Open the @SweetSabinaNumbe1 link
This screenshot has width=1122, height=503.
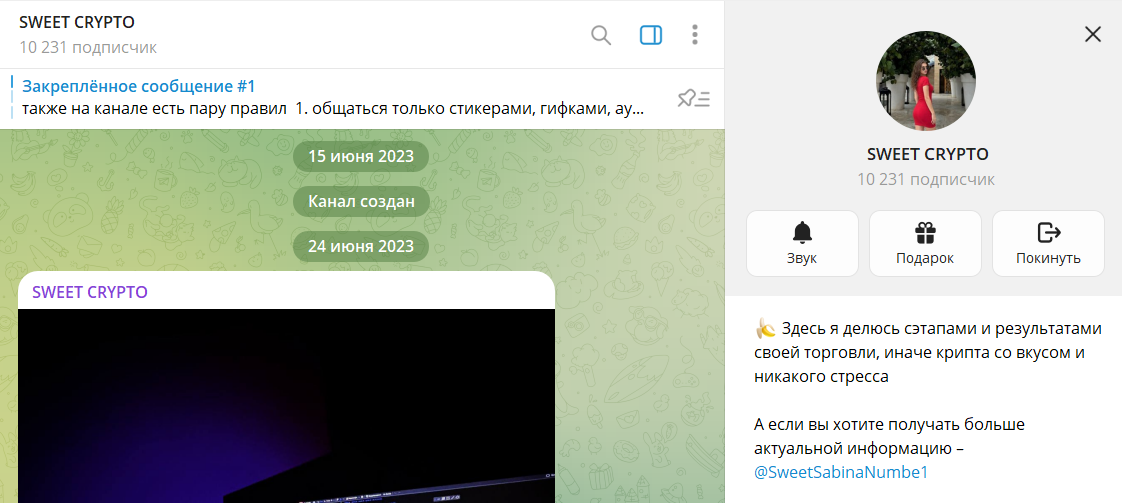point(841,472)
